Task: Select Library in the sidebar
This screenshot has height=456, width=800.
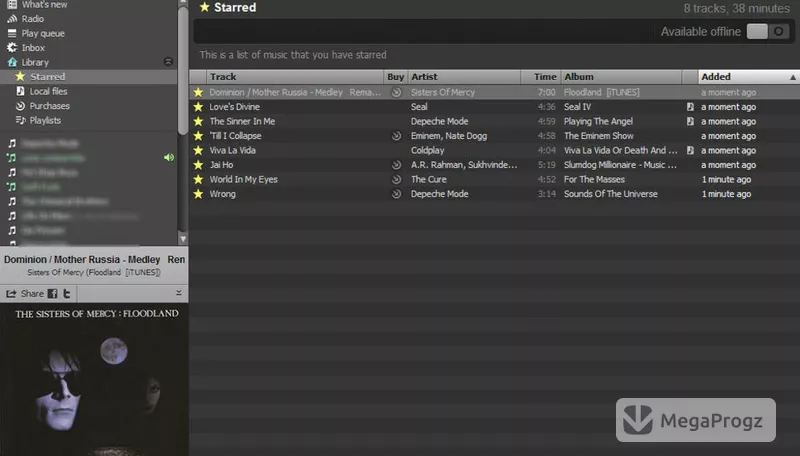Action: (28, 62)
